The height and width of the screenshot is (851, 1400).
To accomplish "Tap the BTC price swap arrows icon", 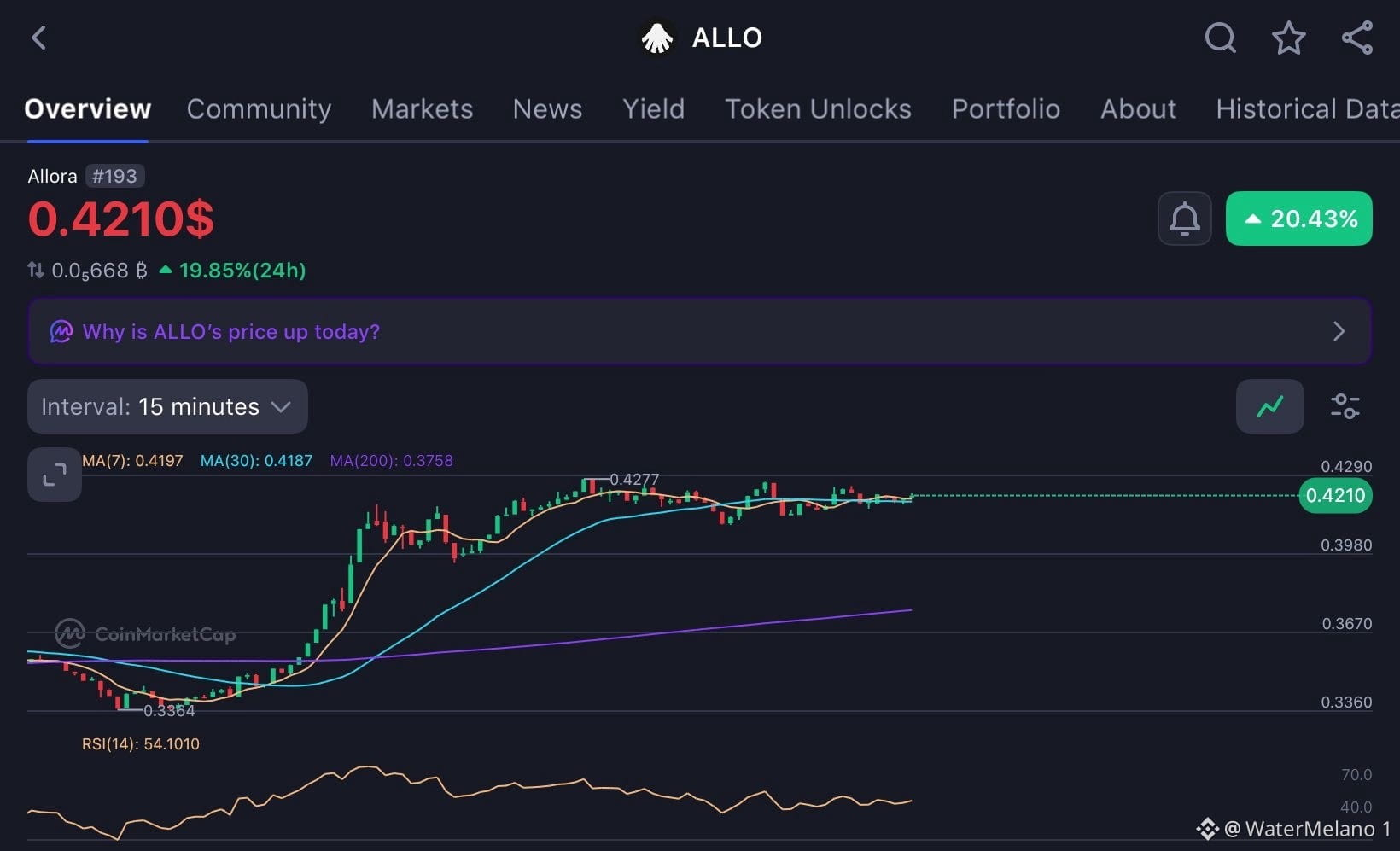I will [36, 270].
